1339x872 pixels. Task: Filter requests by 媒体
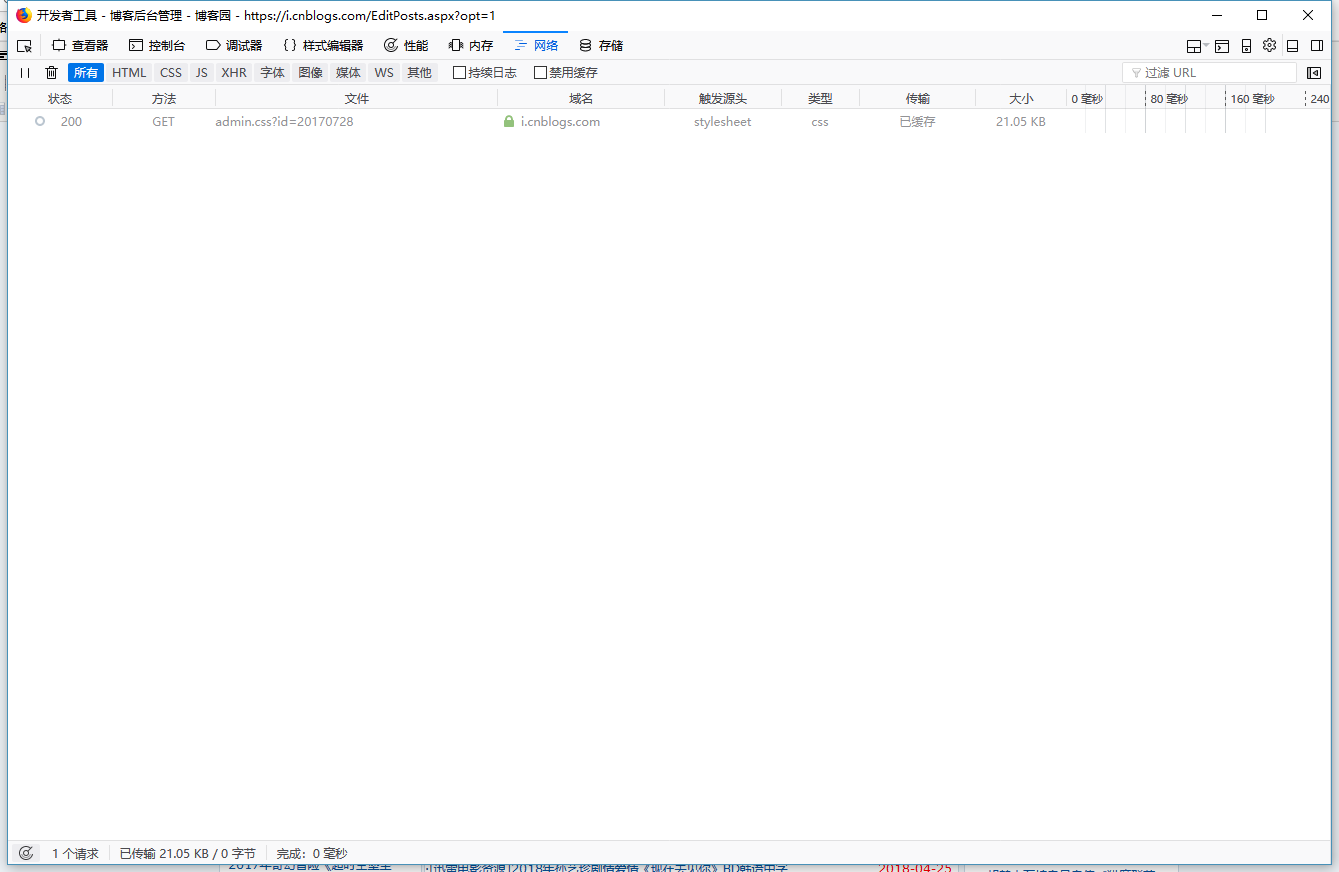point(348,73)
